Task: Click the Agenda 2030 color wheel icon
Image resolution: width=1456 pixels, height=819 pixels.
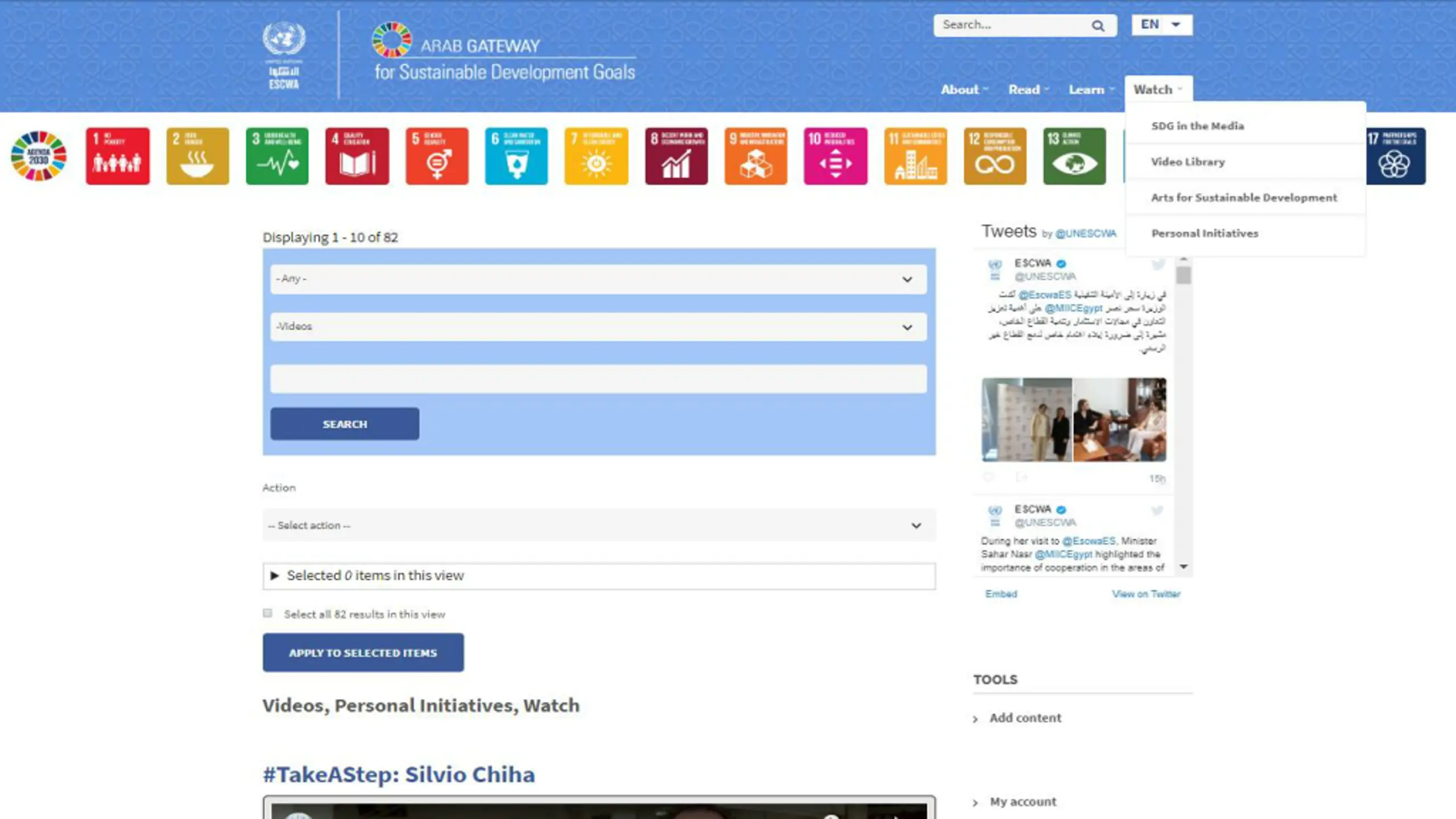Action: point(39,156)
